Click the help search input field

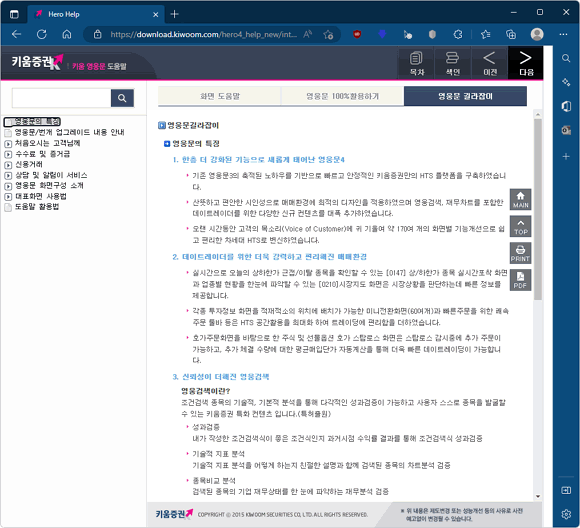click(61, 98)
